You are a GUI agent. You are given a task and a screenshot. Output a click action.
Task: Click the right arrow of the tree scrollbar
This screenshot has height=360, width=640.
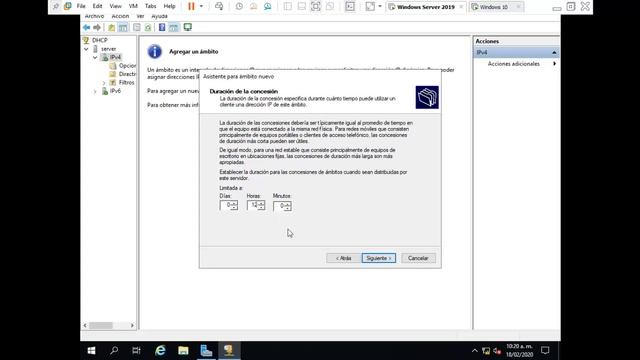point(132,325)
